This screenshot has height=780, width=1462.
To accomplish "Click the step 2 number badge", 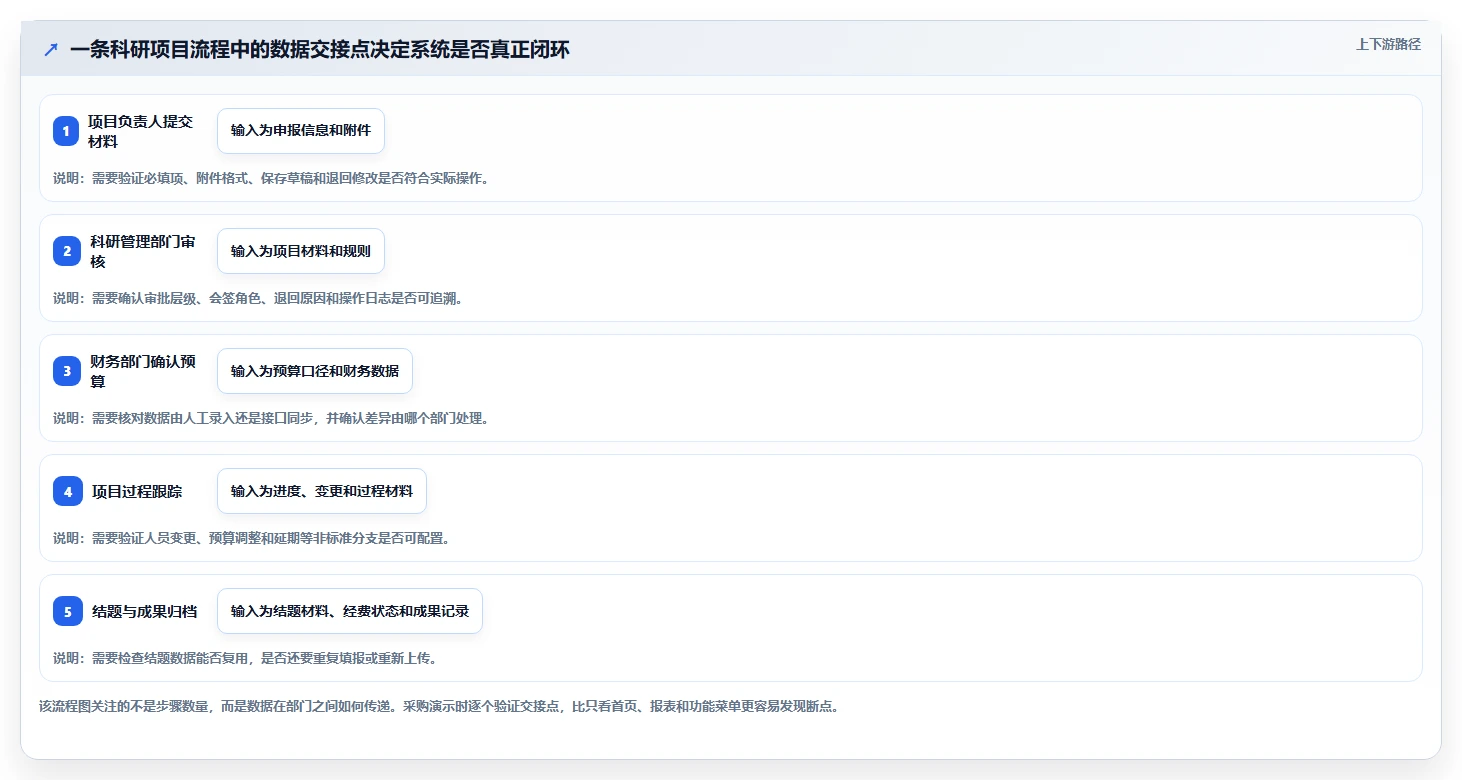I will pos(67,251).
